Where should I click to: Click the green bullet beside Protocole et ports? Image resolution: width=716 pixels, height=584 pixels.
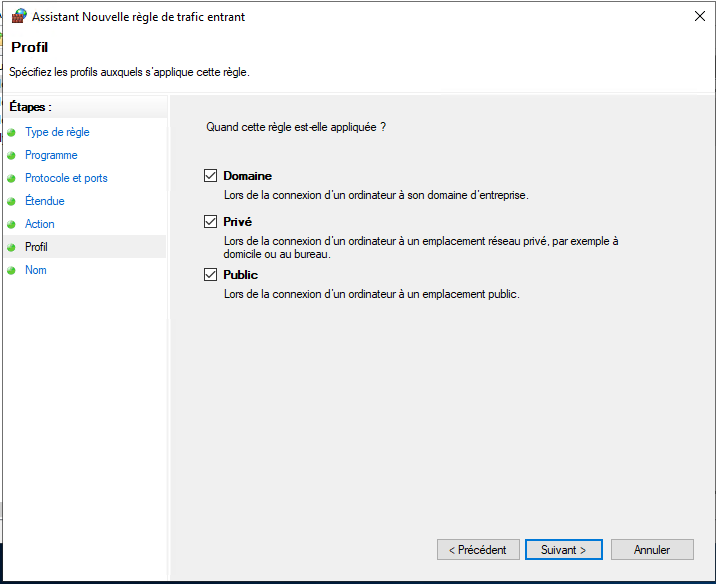point(11,178)
